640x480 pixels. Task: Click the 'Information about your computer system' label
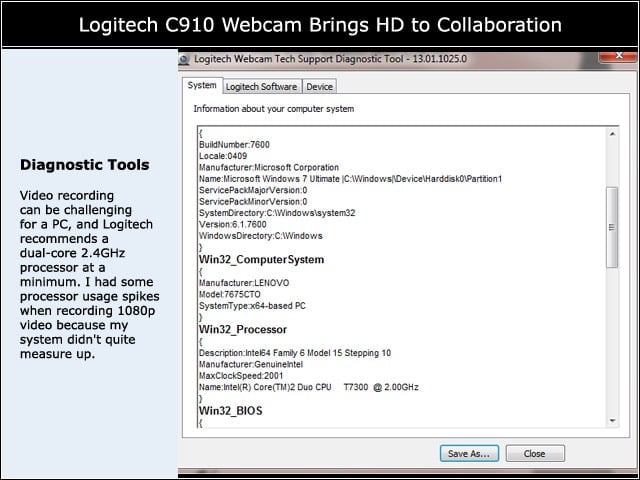tap(274, 109)
